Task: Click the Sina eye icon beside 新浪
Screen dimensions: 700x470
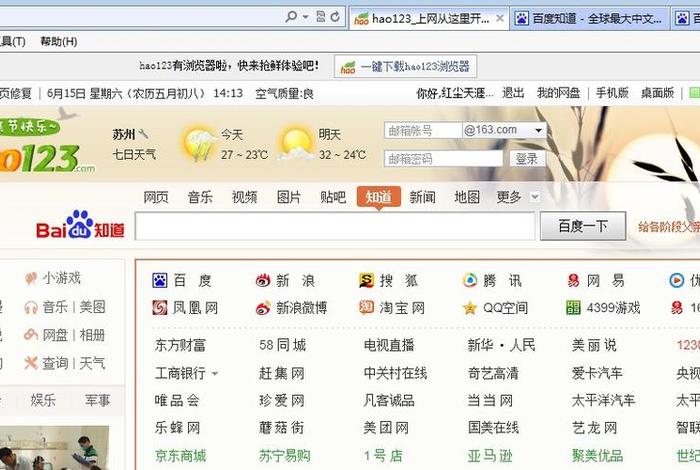Action: 263,280
